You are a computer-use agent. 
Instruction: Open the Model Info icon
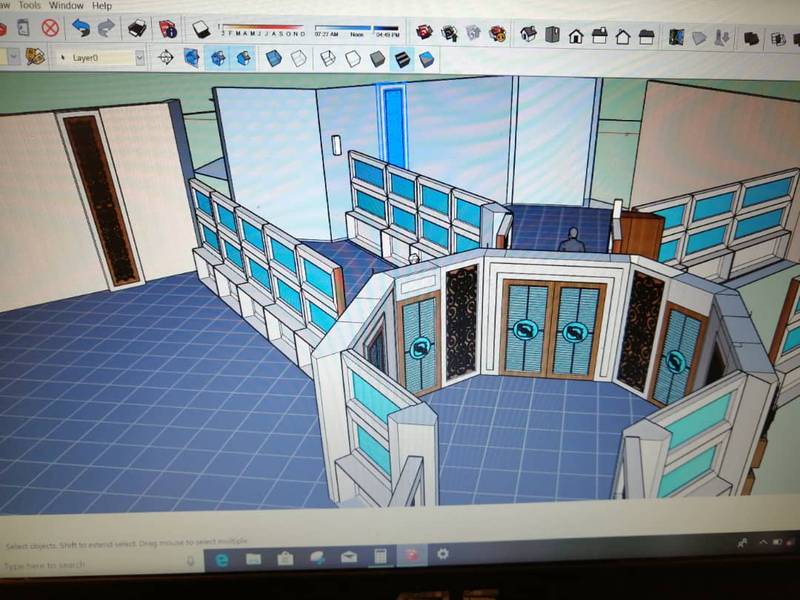(167, 29)
